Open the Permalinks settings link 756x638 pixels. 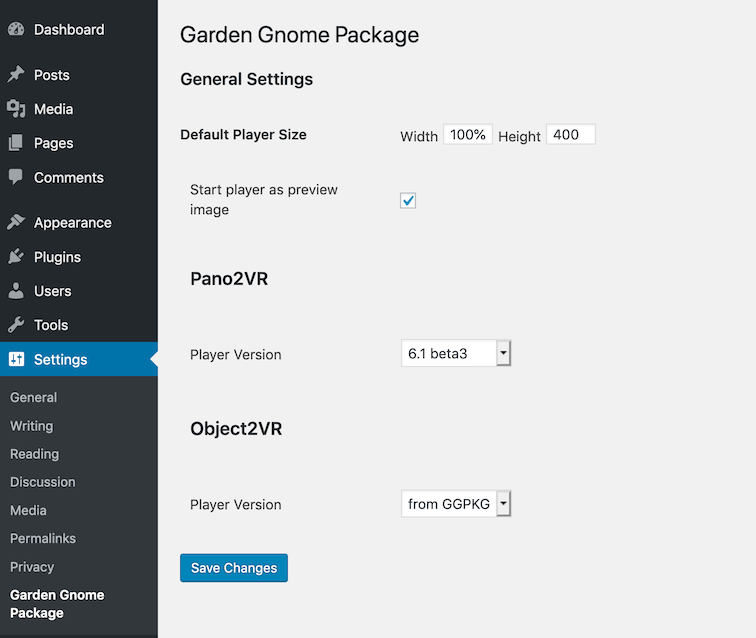pyautogui.click(x=43, y=538)
